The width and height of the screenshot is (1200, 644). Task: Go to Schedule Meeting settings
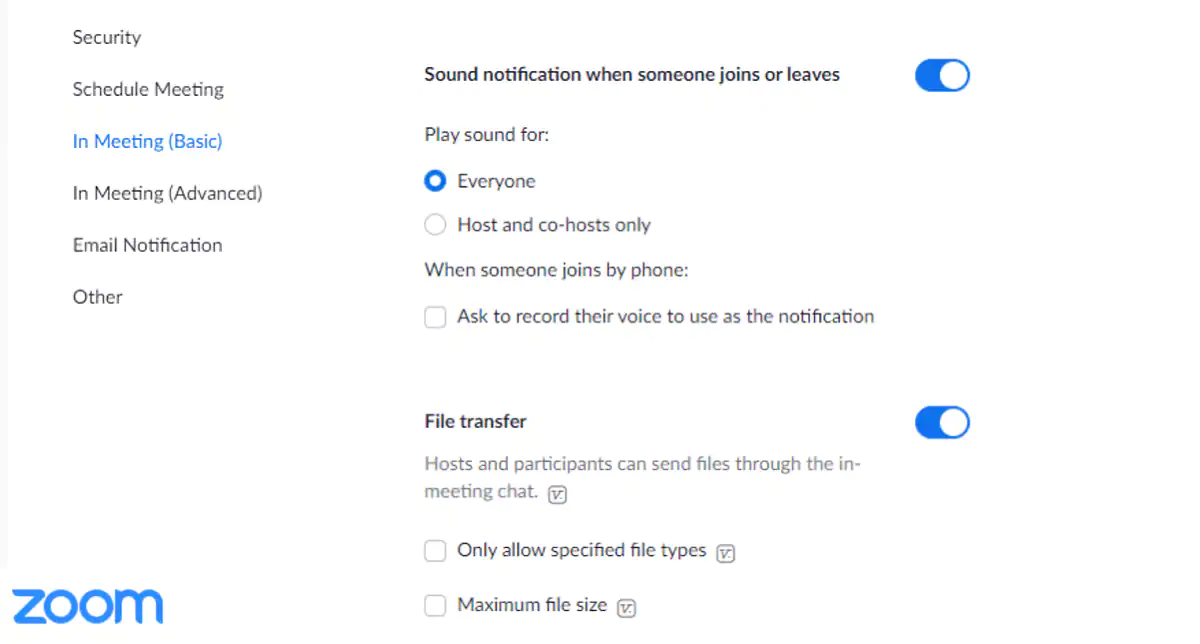148,89
